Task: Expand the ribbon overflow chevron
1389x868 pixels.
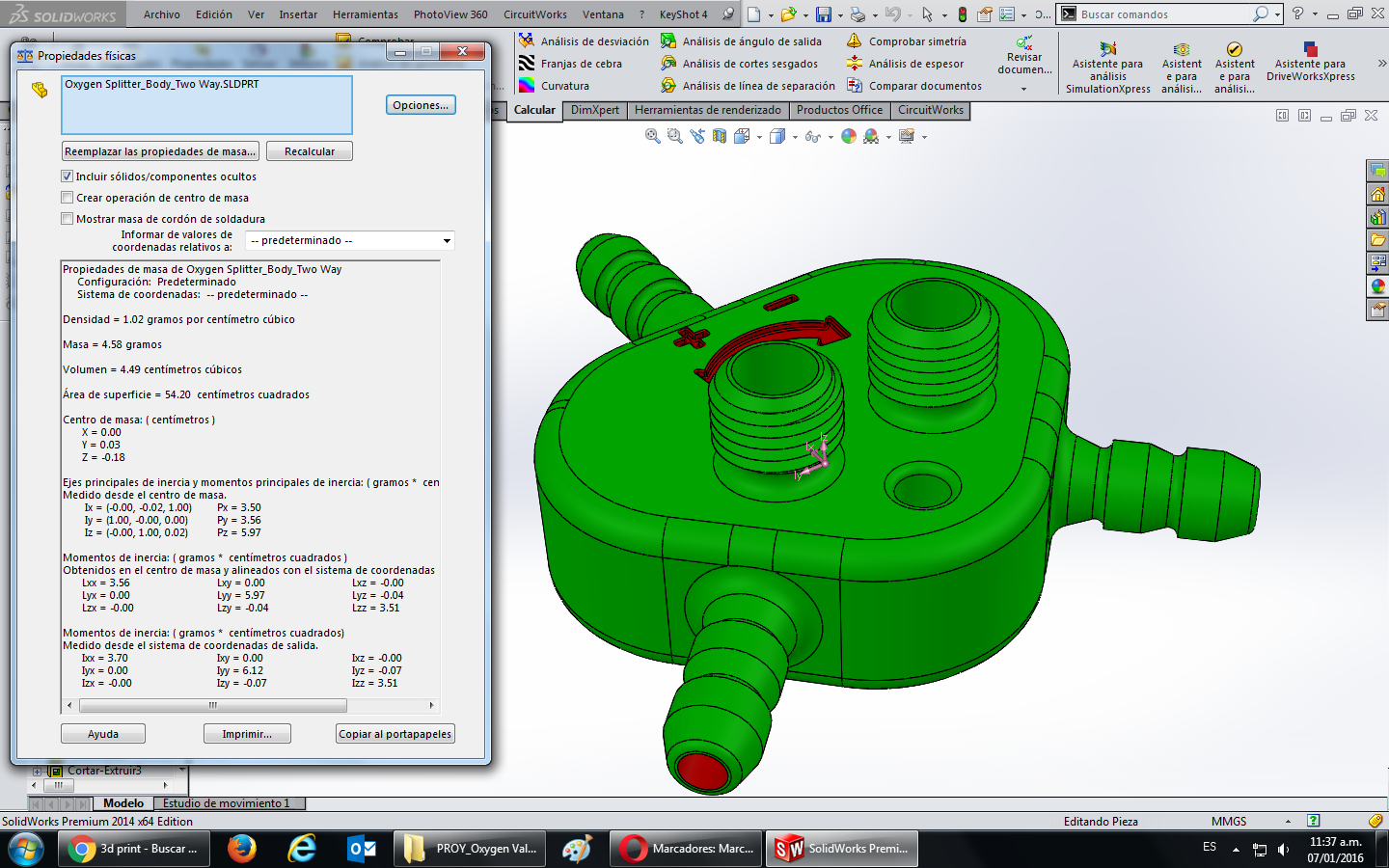Action: [1381, 63]
